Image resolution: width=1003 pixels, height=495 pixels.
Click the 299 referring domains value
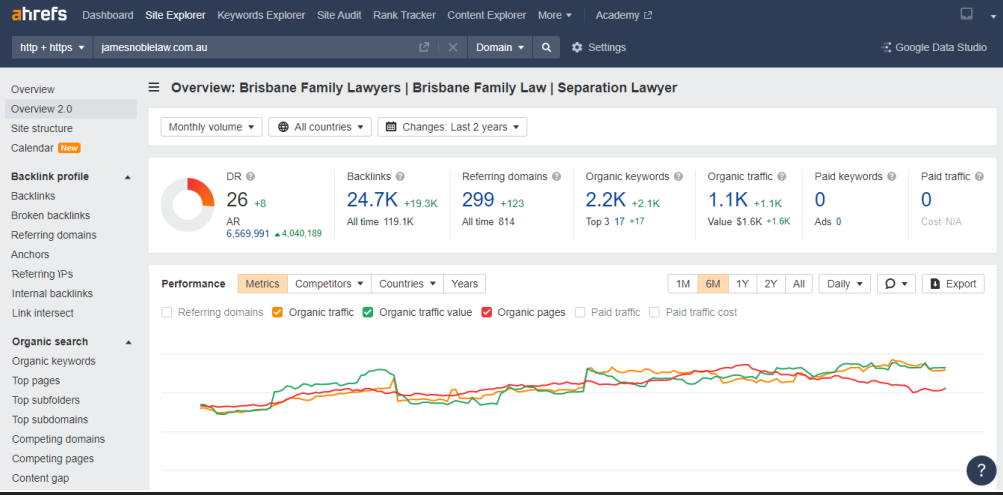click(478, 200)
